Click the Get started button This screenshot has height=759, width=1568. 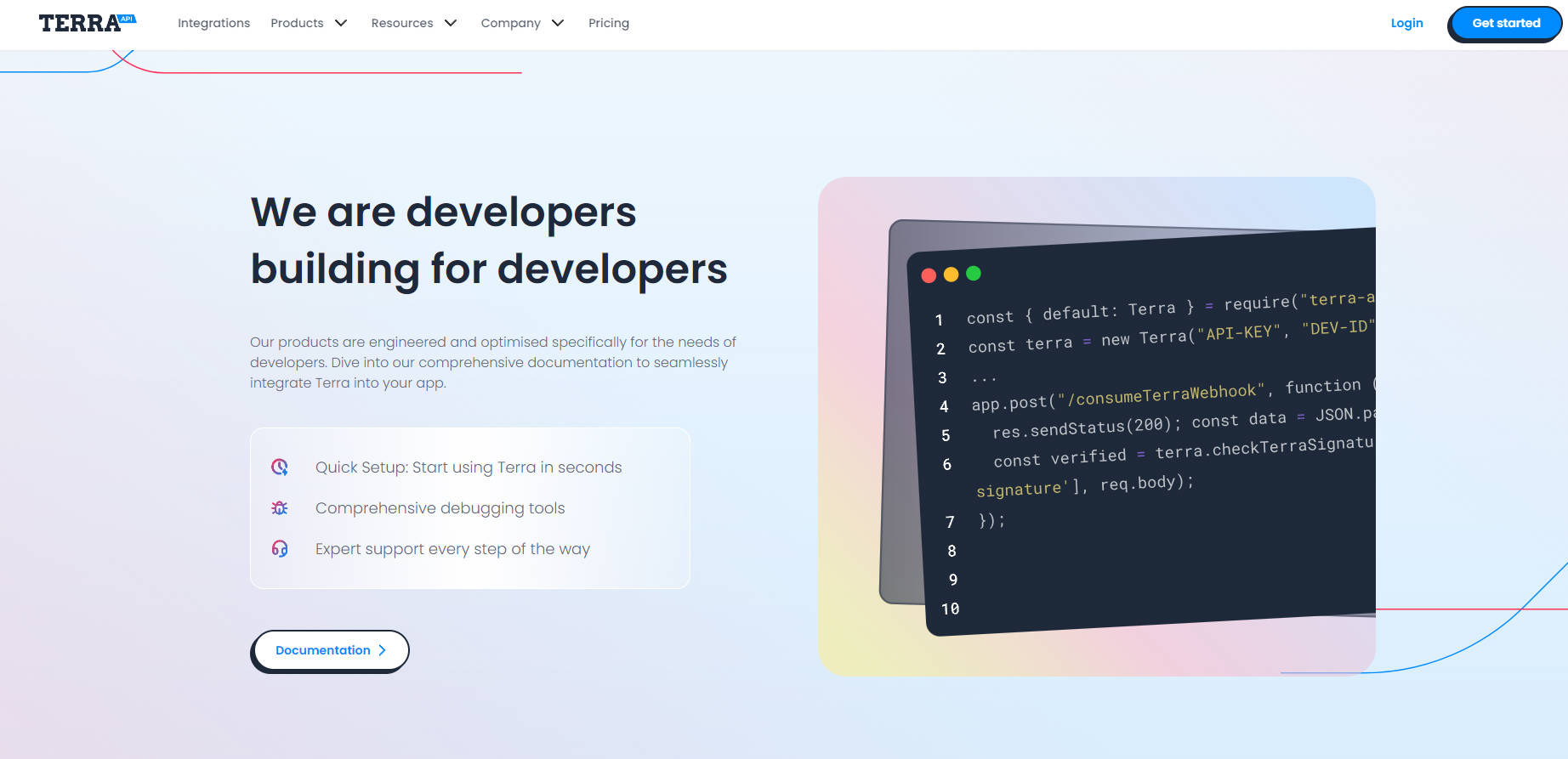tap(1505, 23)
